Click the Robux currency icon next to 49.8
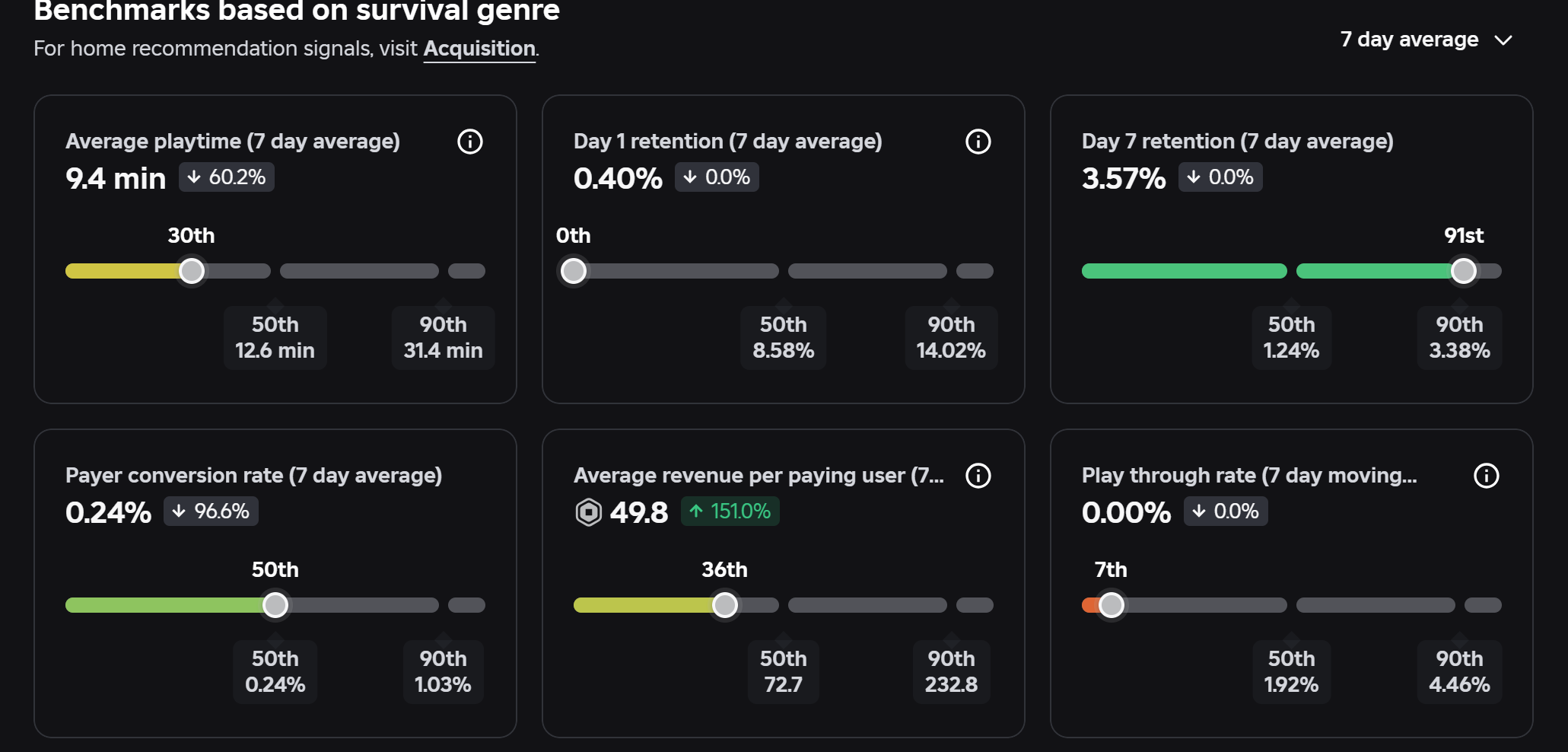 (x=589, y=512)
